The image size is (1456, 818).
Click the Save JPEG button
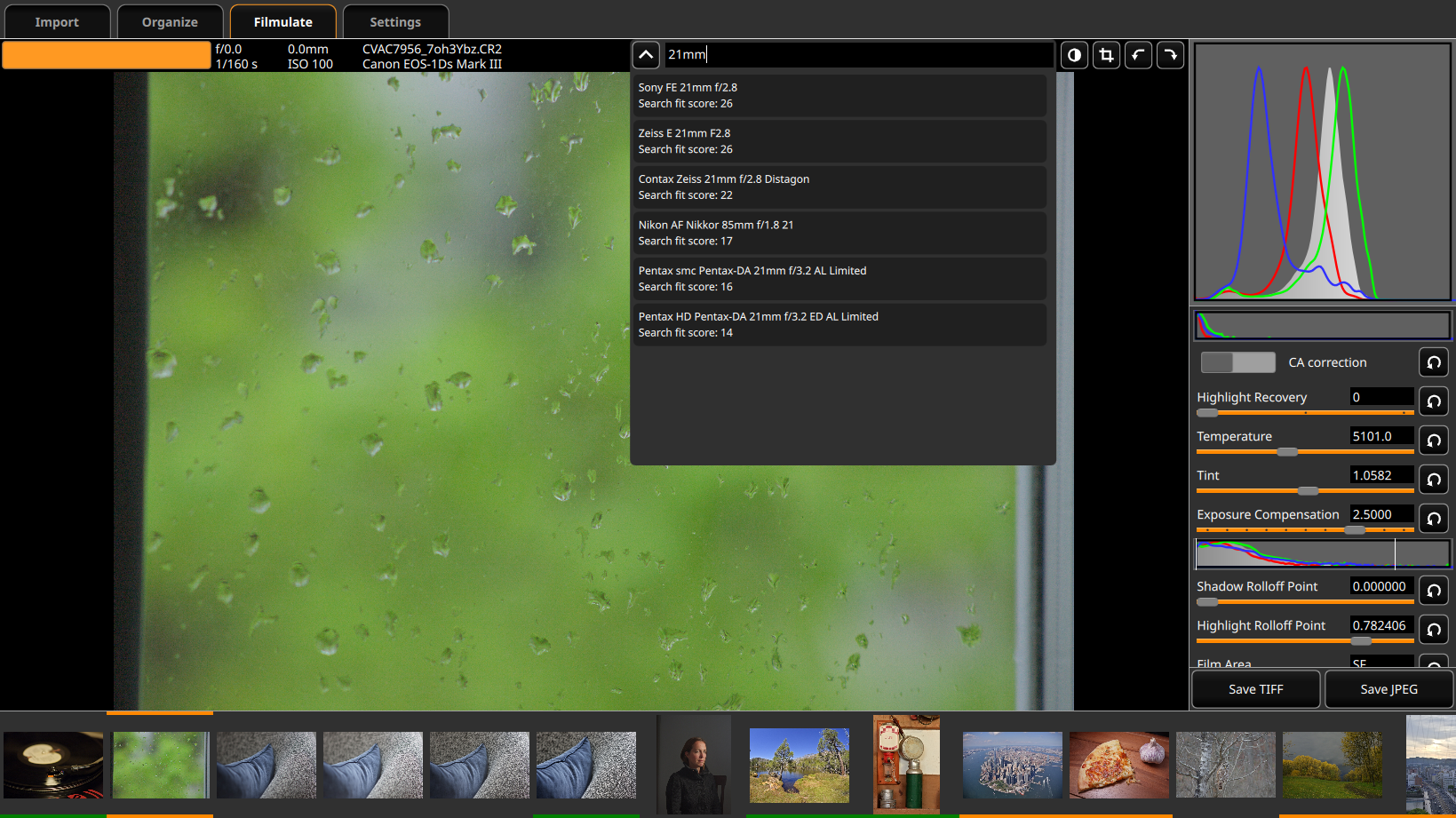(x=1388, y=689)
